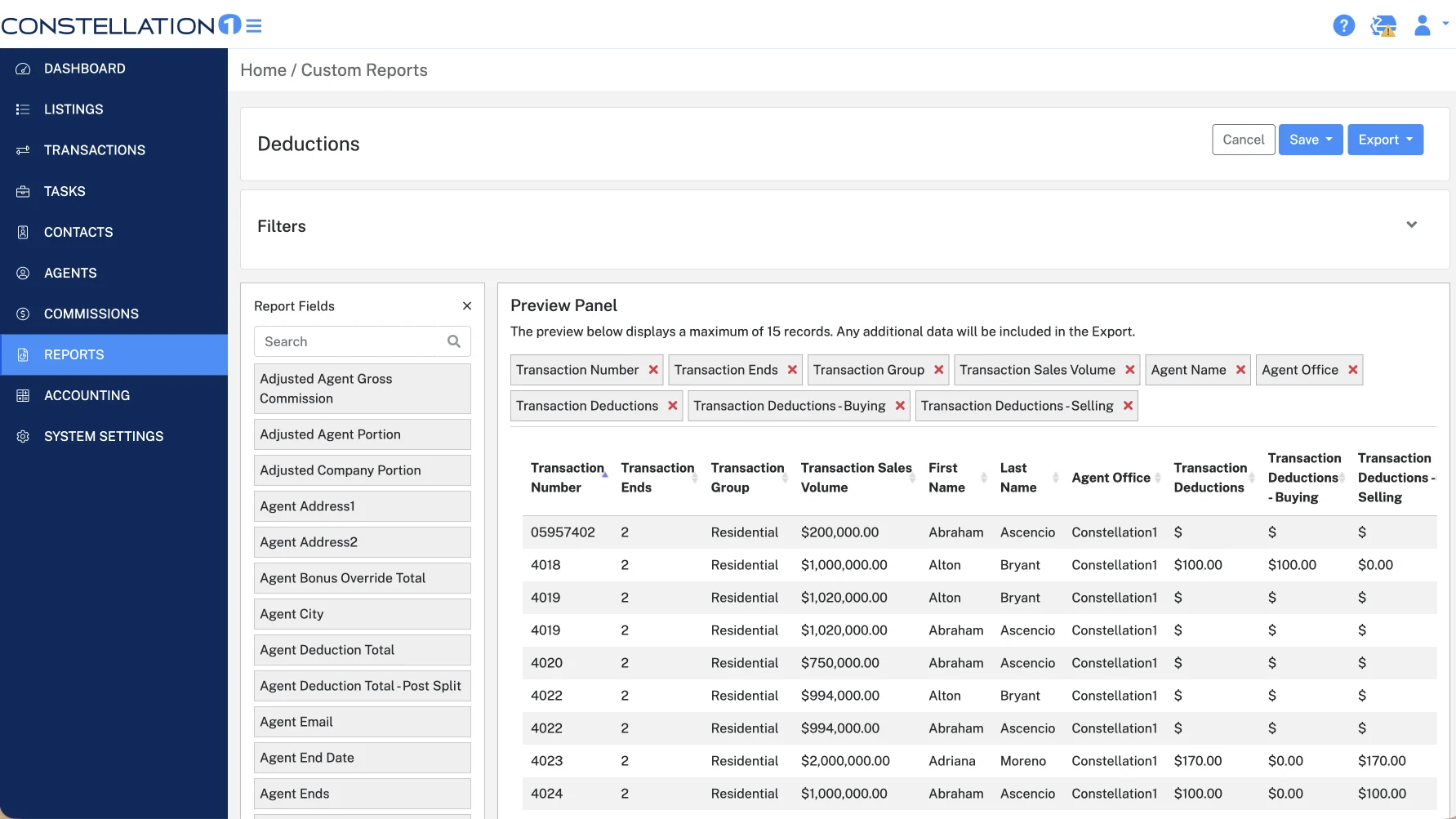Click the Listings list icon
The image size is (1456, 819).
[x=23, y=109]
